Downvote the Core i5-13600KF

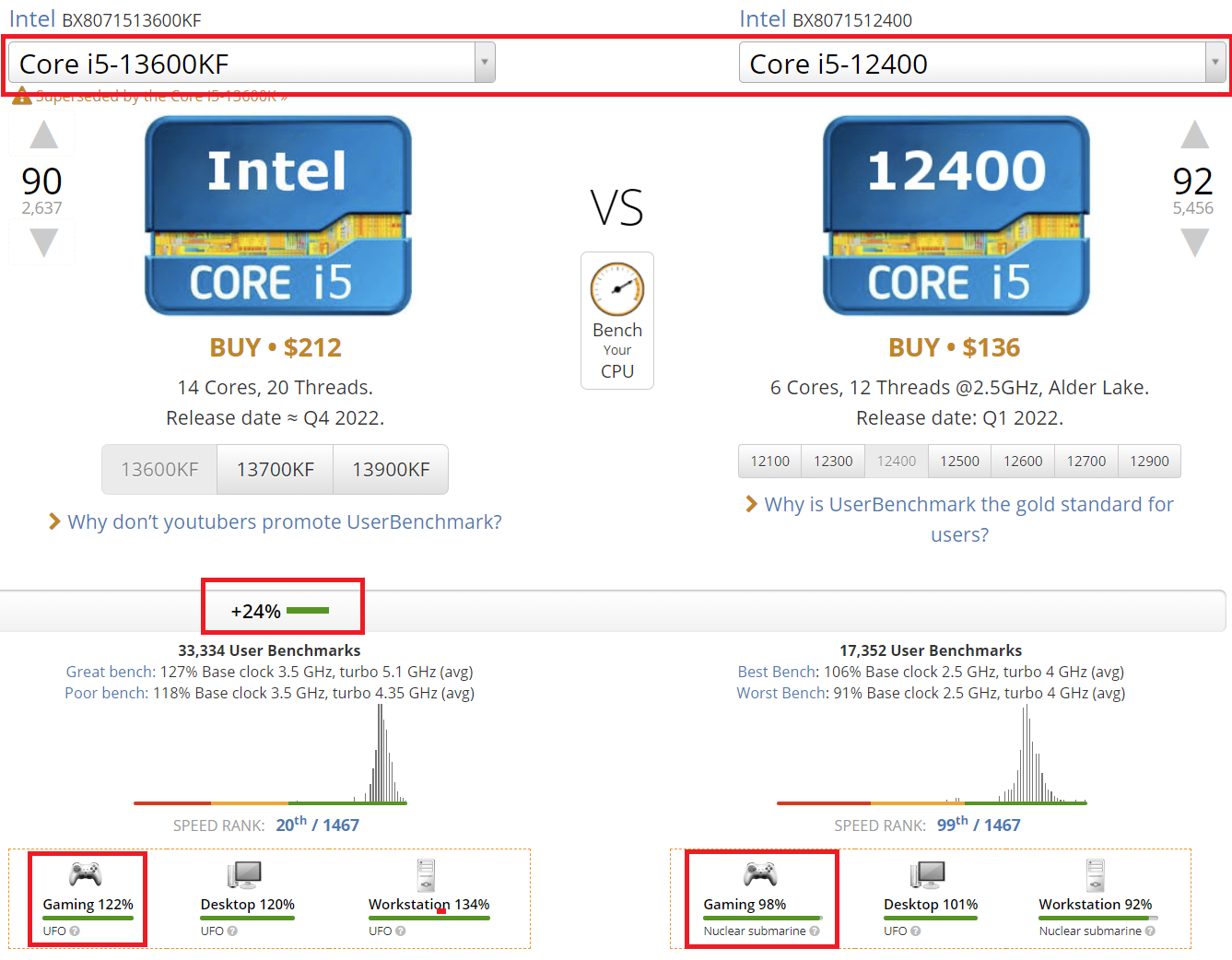click(x=43, y=242)
